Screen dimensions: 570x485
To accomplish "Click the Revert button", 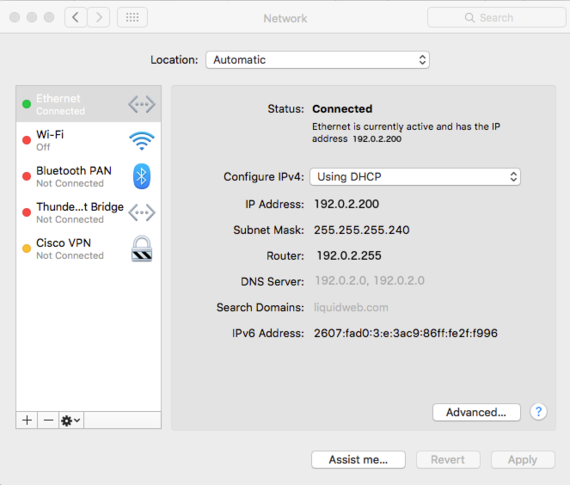I will point(448,460).
